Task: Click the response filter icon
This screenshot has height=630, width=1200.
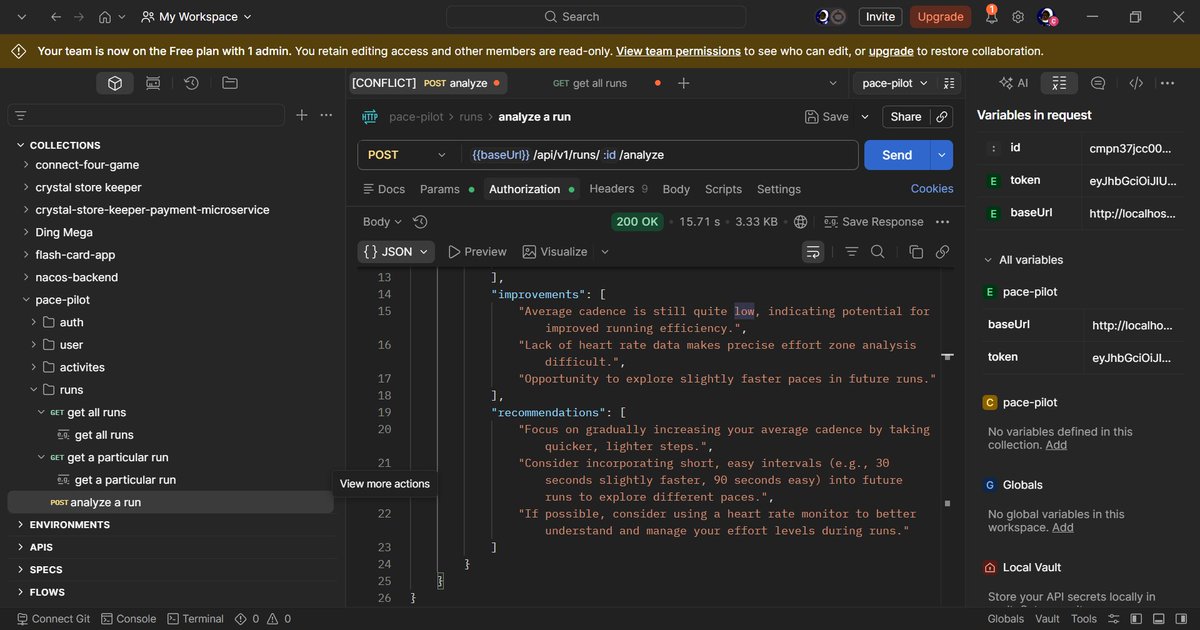Action: [852, 252]
